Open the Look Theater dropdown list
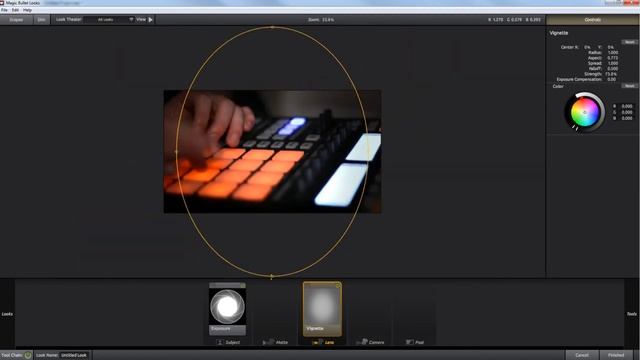 pos(109,20)
